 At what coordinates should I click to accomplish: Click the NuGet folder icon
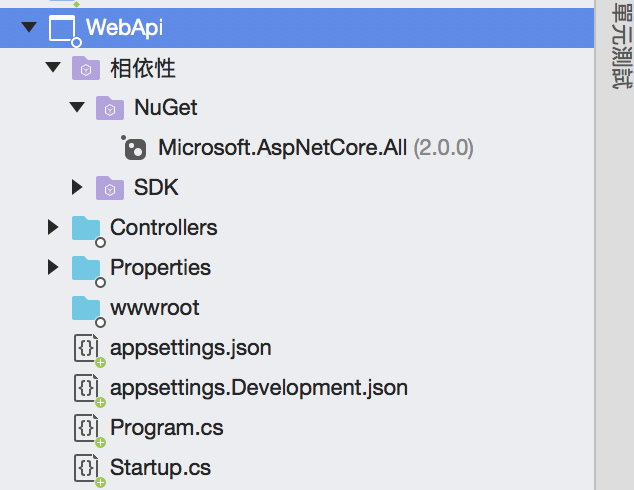[109, 108]
